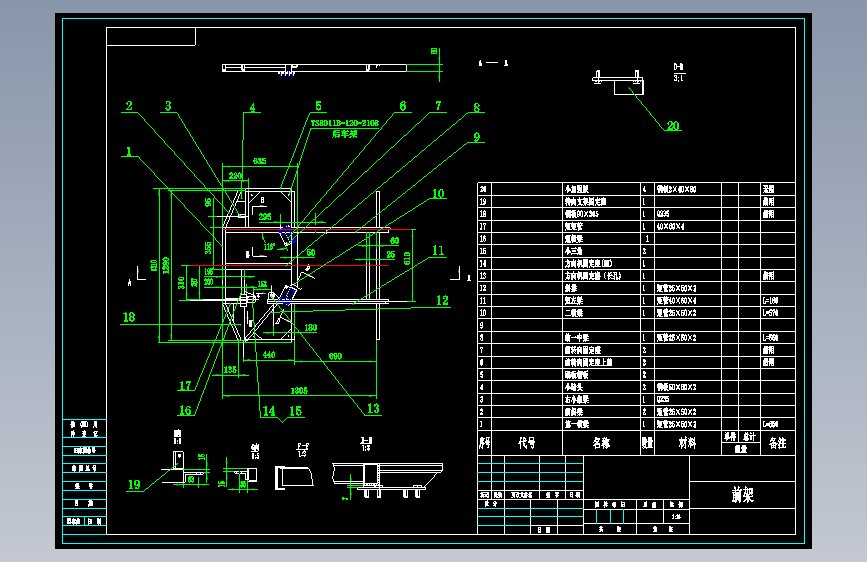Select green callout label 20

point(673,126)
